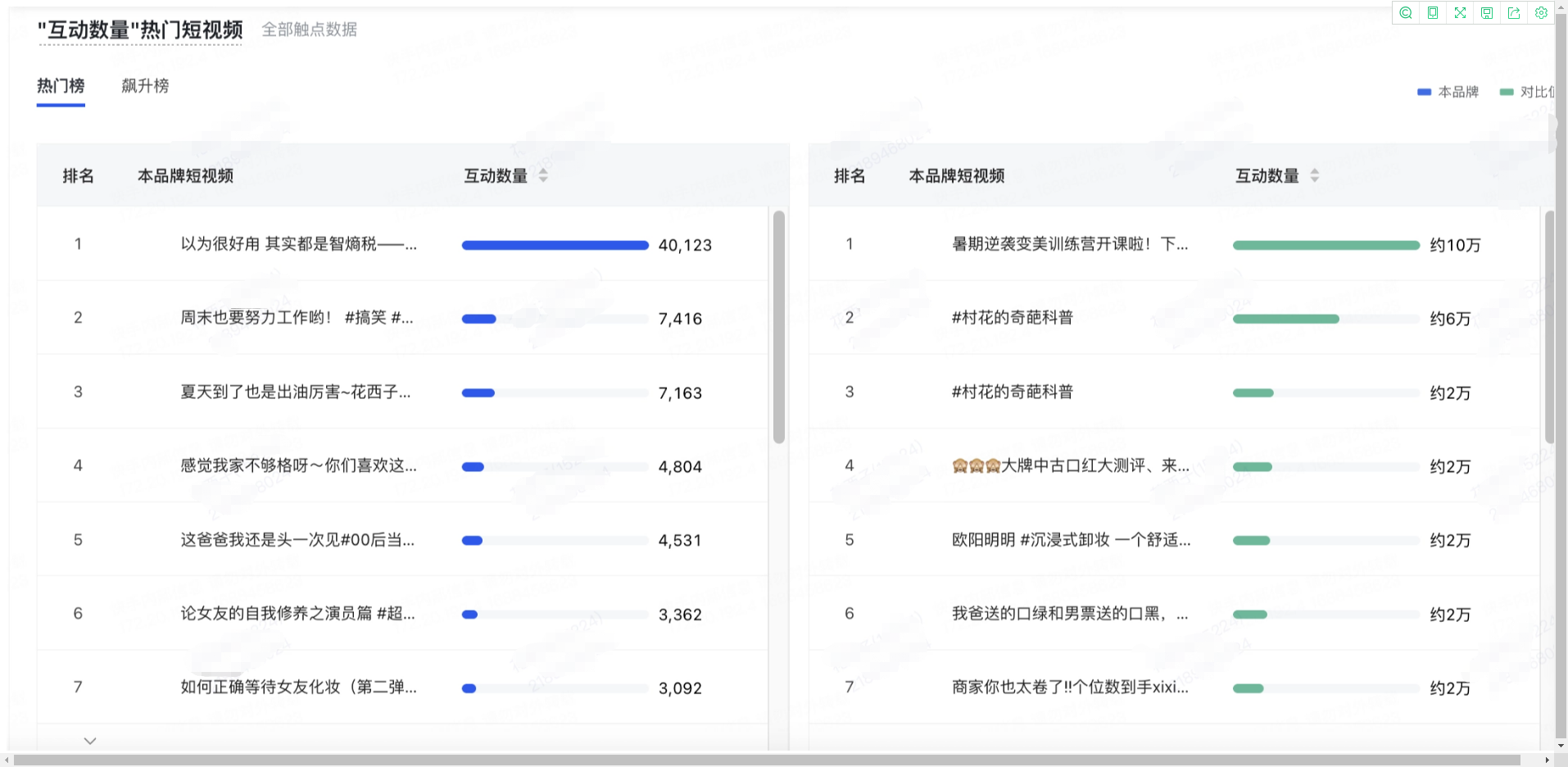Click the green bar for 约10万

(1326, 245)
